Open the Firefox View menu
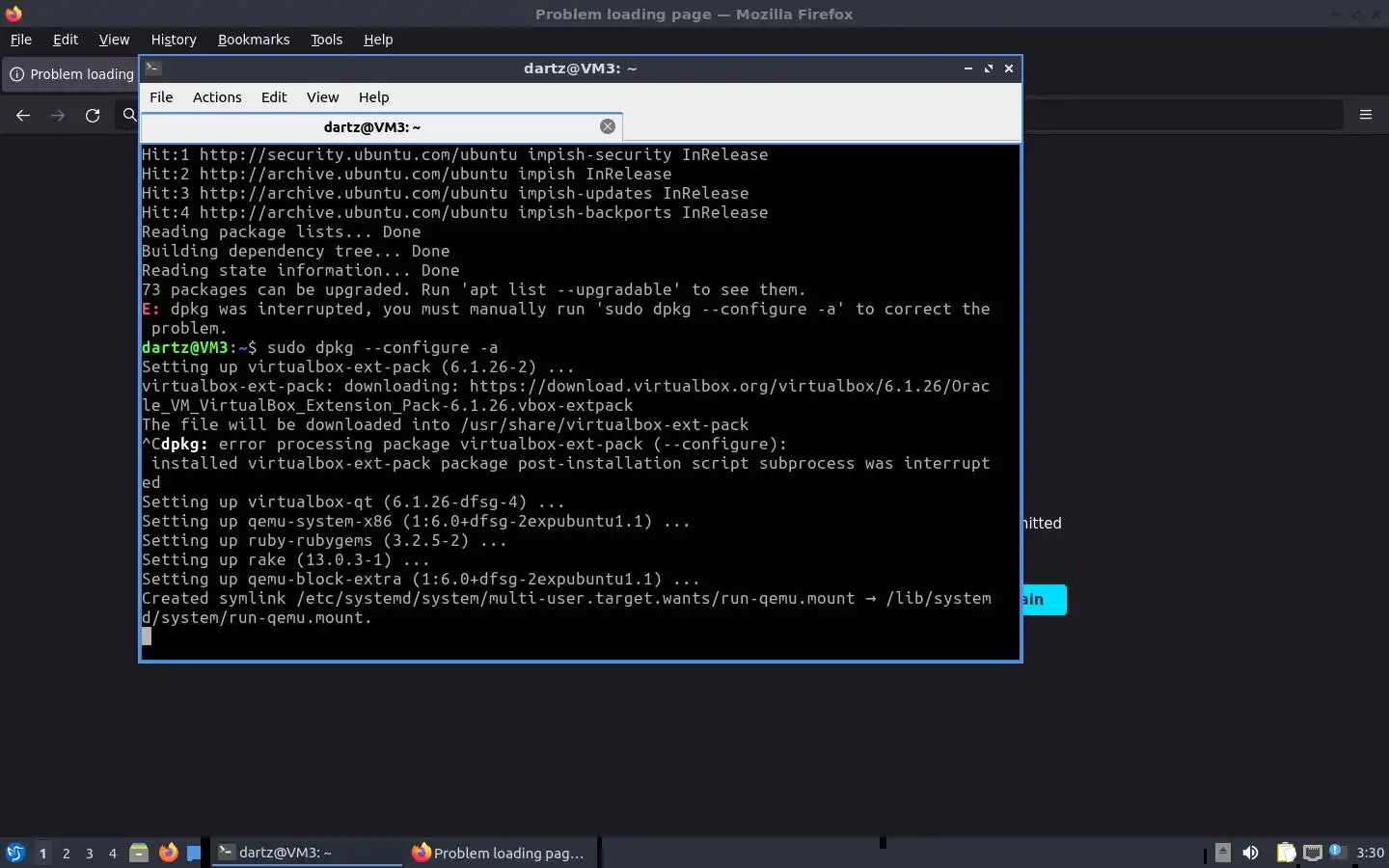 pos(114,40)
